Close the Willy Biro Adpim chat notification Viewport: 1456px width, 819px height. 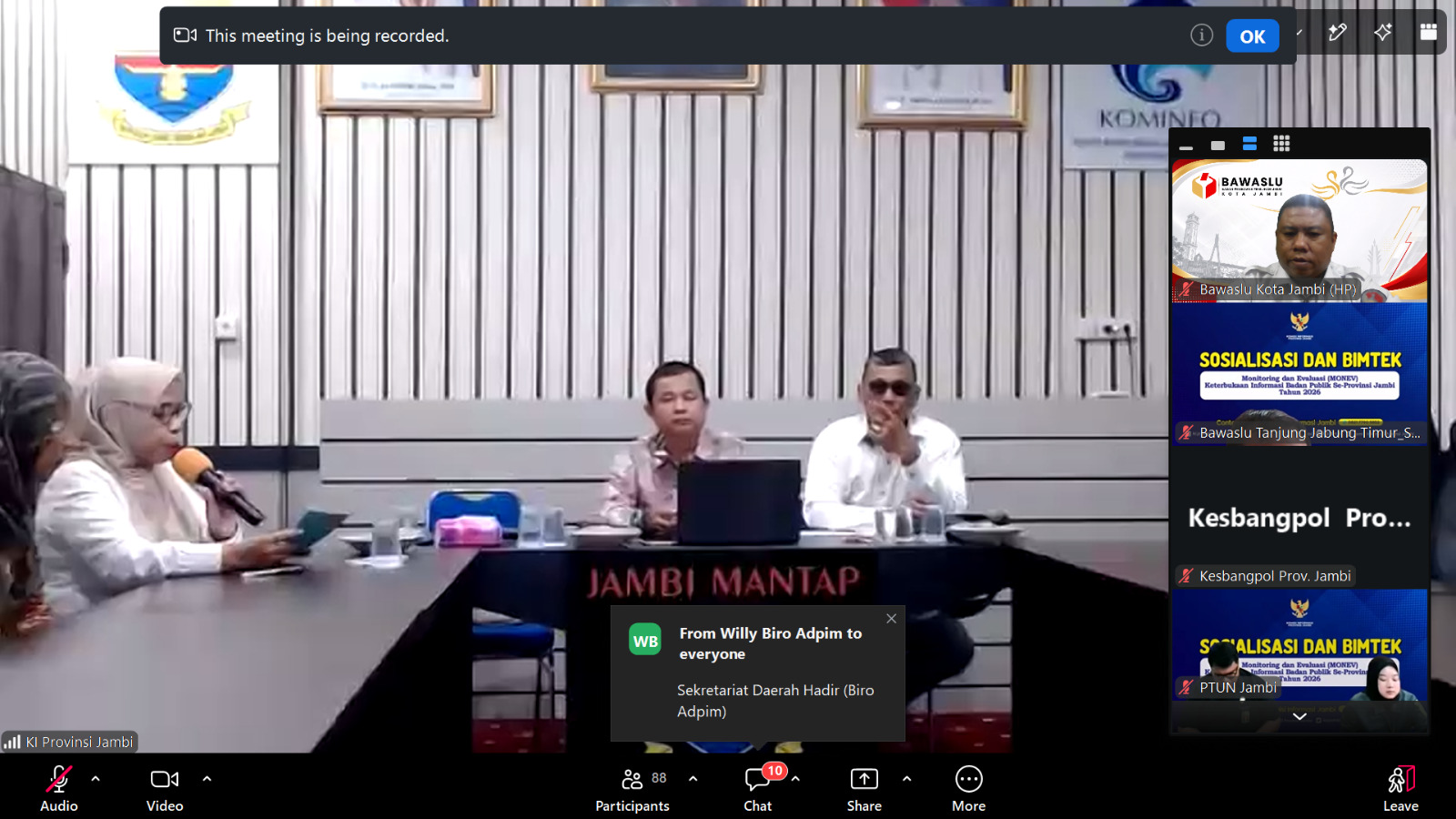click(x=892, y=619)
